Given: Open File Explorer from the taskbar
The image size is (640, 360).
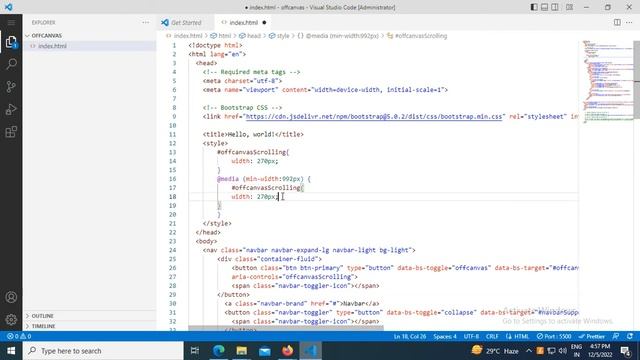Looking at the screenshot, I should (x=242, y=351).
